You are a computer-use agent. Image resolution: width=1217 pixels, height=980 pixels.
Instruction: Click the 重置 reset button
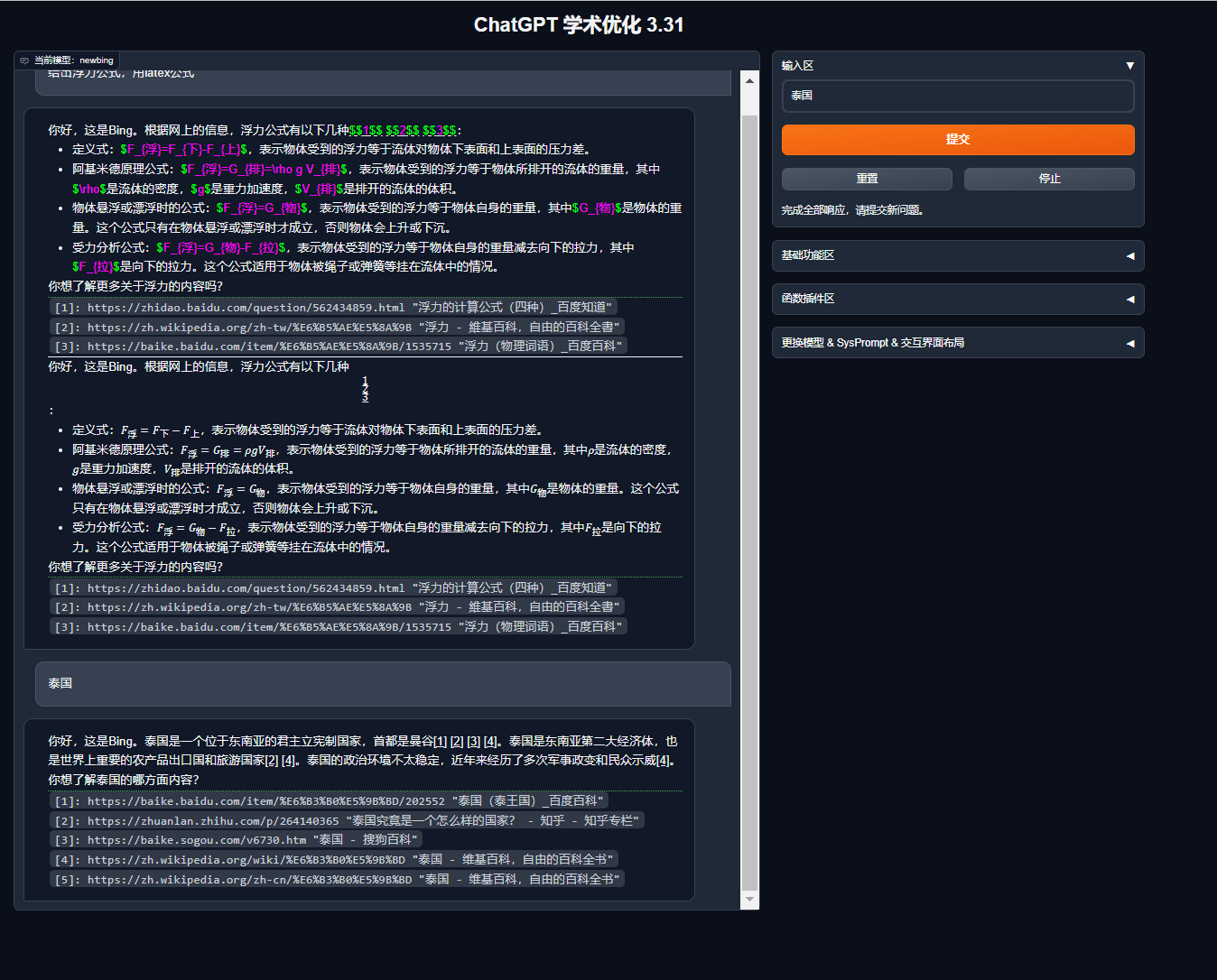coord(867,179)
